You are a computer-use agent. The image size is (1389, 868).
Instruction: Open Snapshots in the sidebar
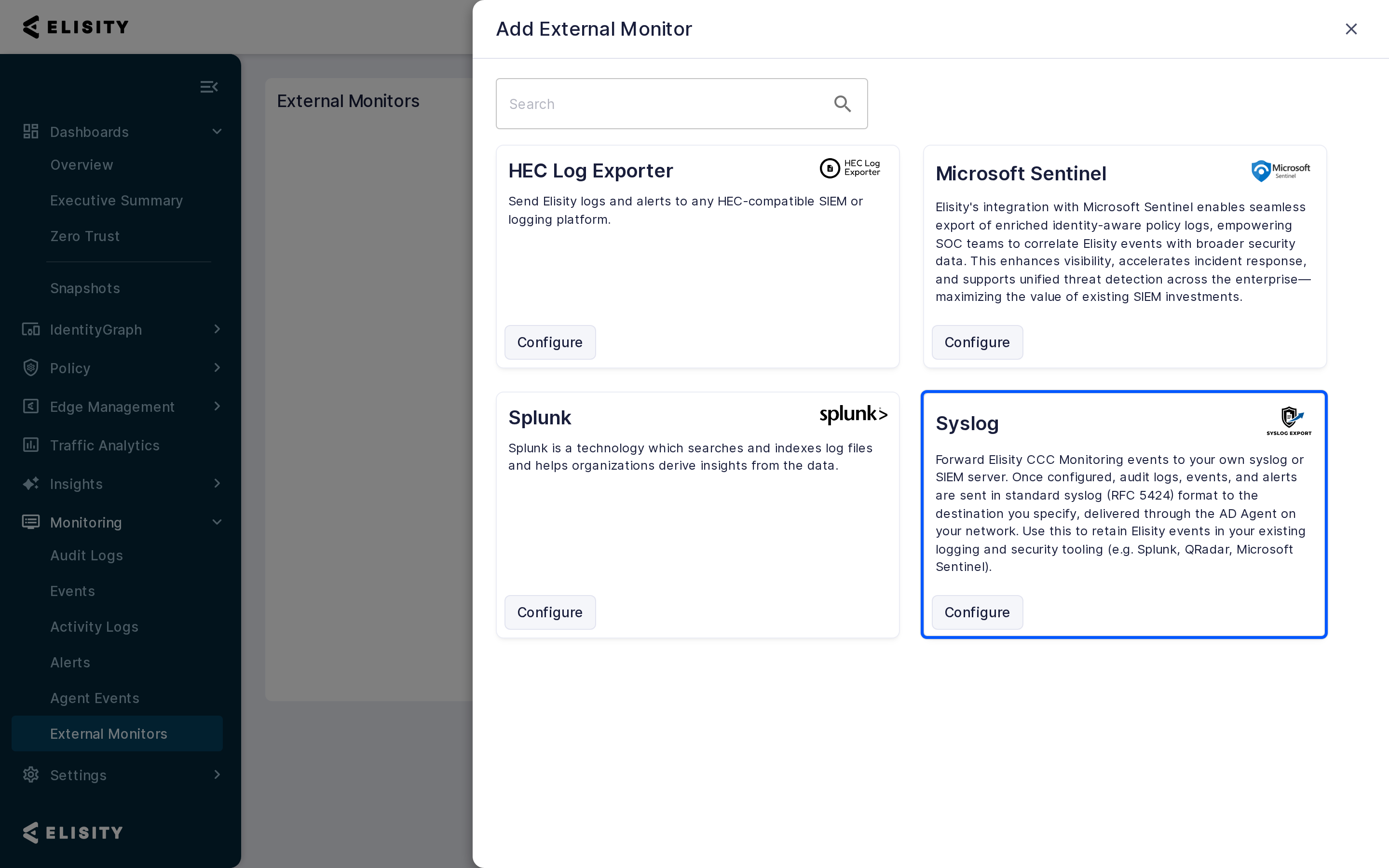85,288
